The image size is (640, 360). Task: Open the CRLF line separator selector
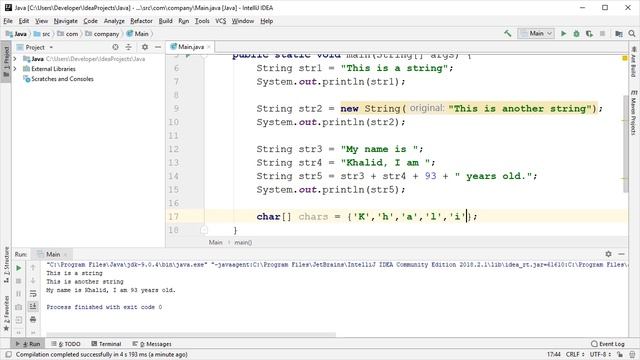(575, 354)
